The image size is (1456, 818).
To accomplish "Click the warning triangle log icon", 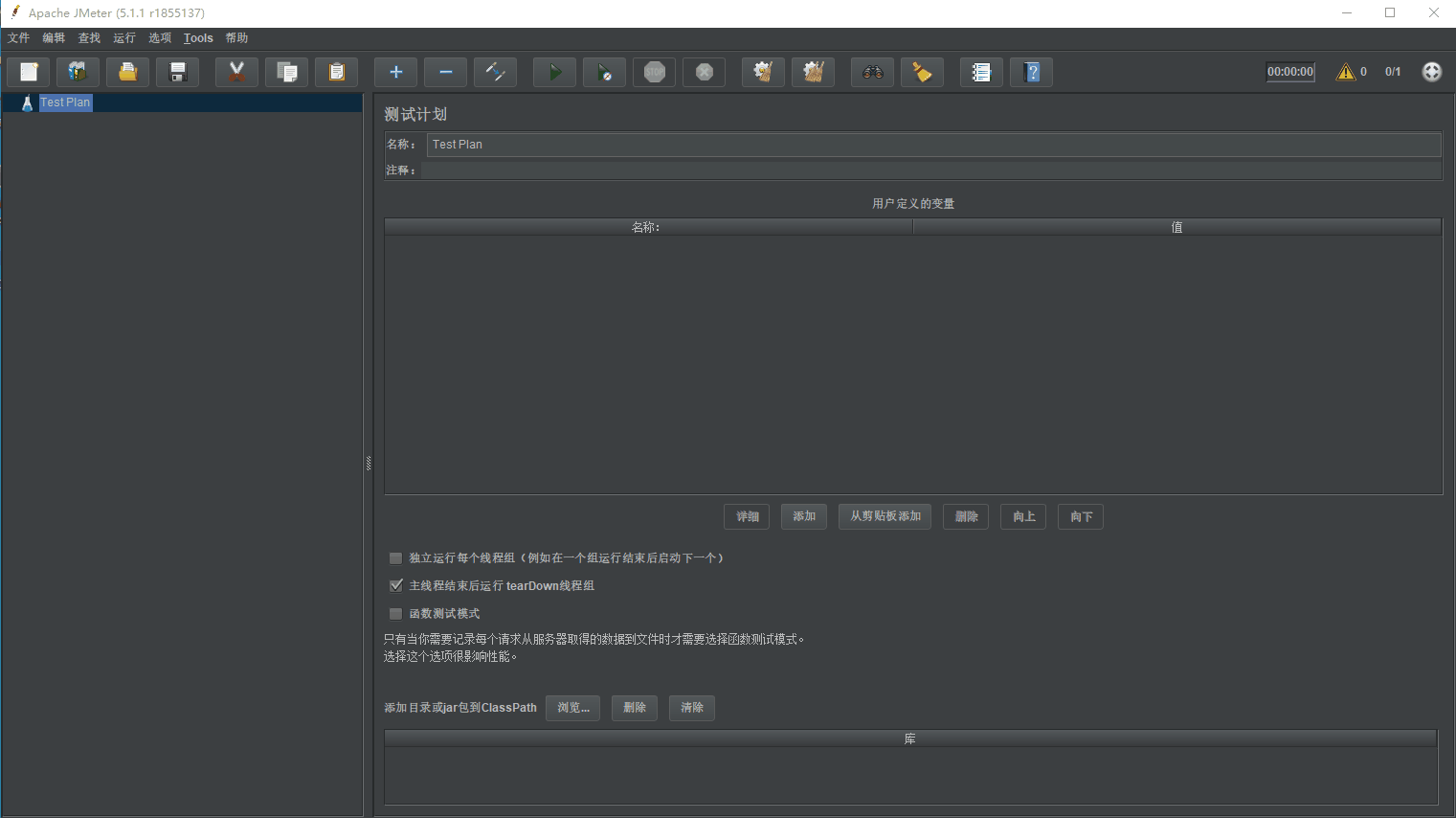I will click(x=1346, y=72).
